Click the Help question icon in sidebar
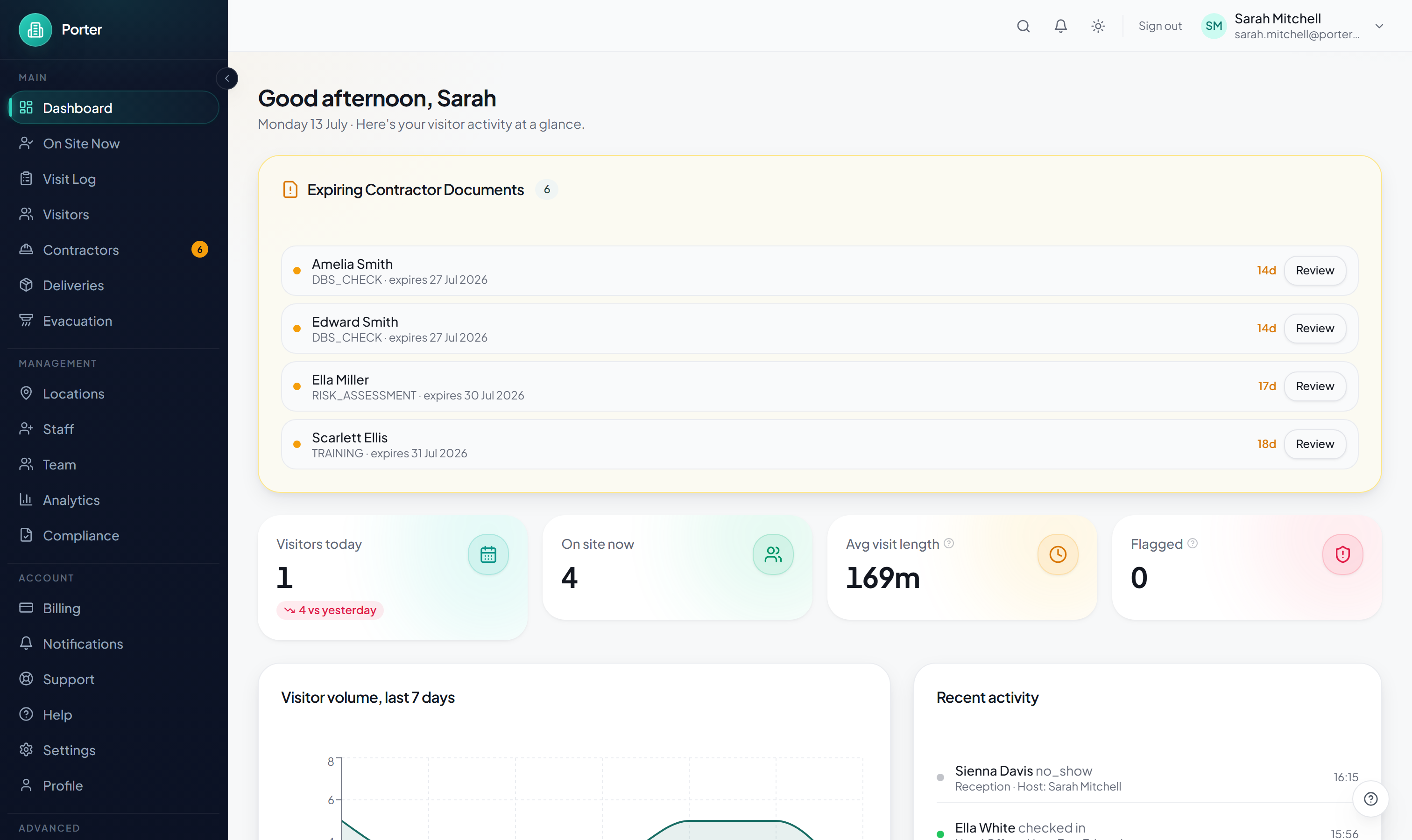 click(26, 714)
